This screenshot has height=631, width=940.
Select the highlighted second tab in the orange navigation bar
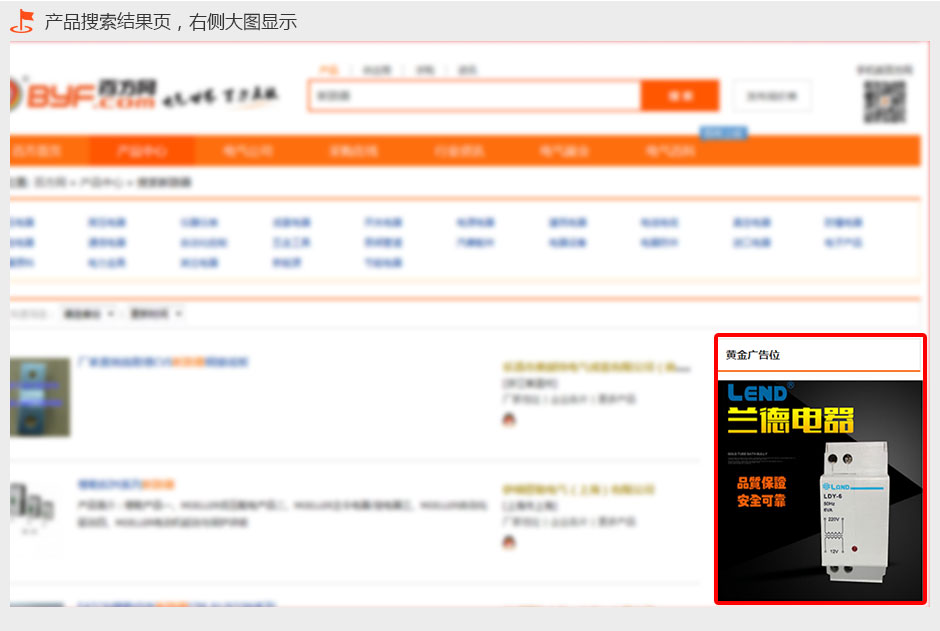pyautogui.click(x=141, y=151)
